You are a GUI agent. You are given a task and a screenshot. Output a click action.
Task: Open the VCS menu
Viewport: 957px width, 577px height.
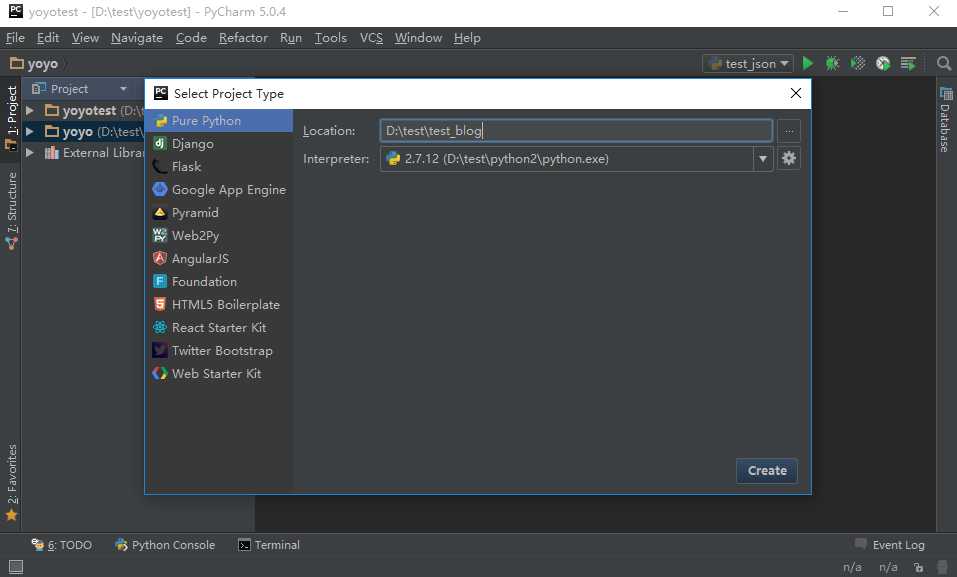click(x=371, y=38)
